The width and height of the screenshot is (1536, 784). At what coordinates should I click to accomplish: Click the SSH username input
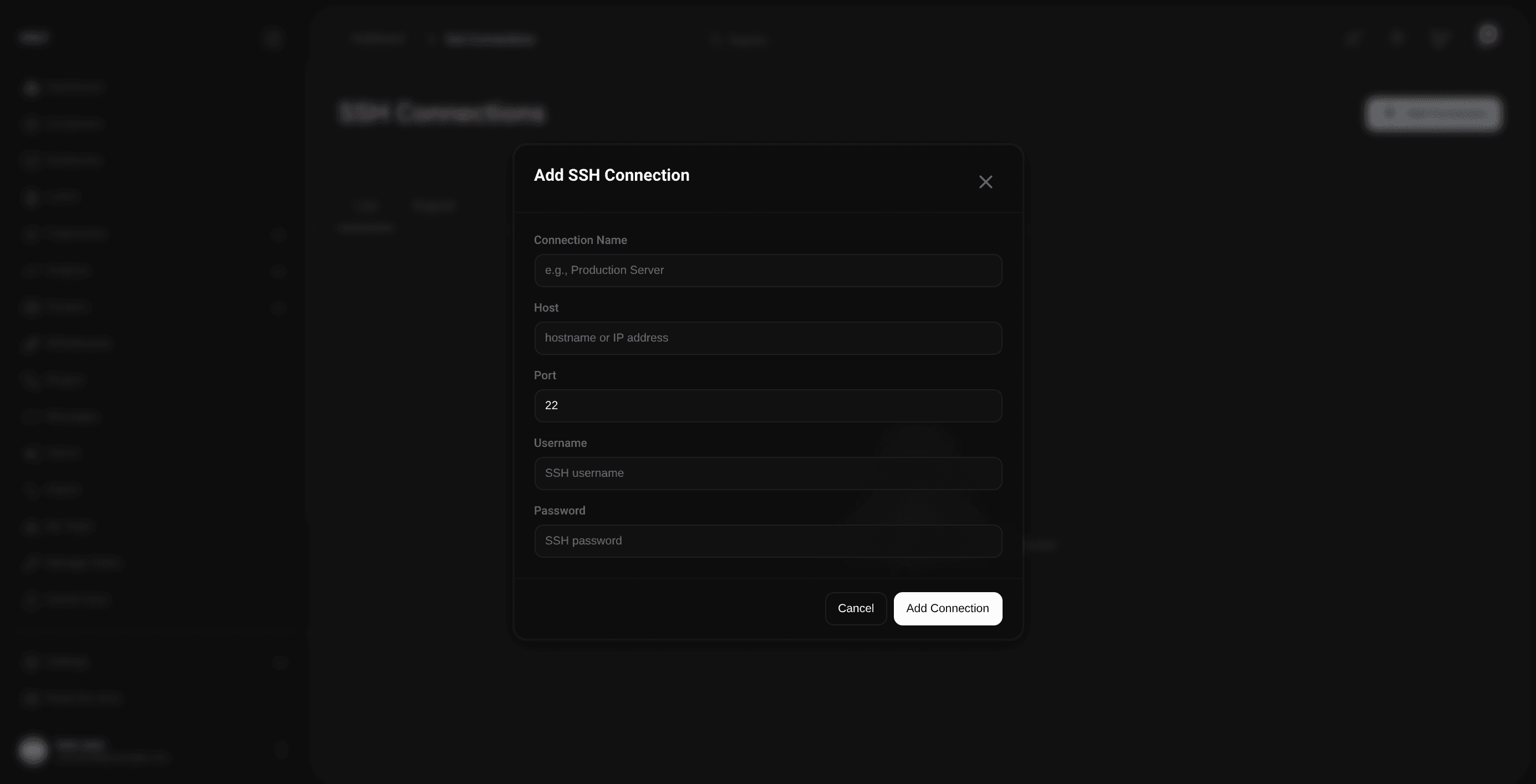[x=767, y=473]
